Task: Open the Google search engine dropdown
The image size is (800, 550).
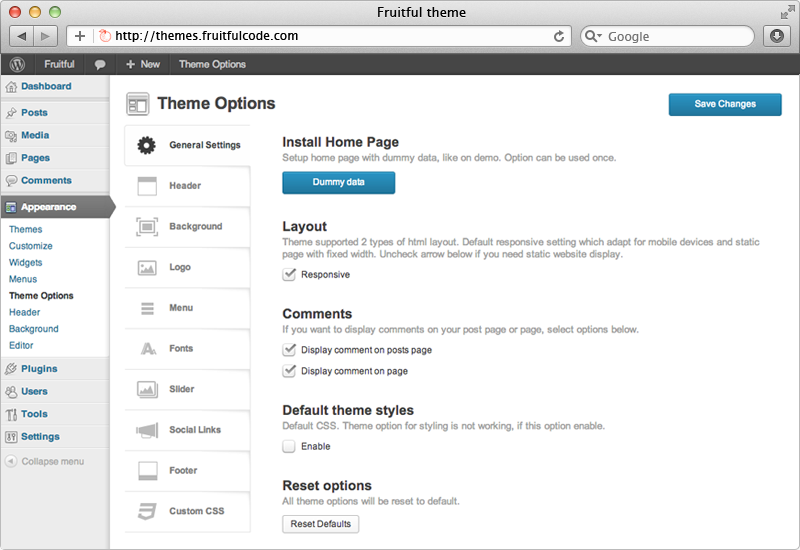Action: (x=593, y=36)
